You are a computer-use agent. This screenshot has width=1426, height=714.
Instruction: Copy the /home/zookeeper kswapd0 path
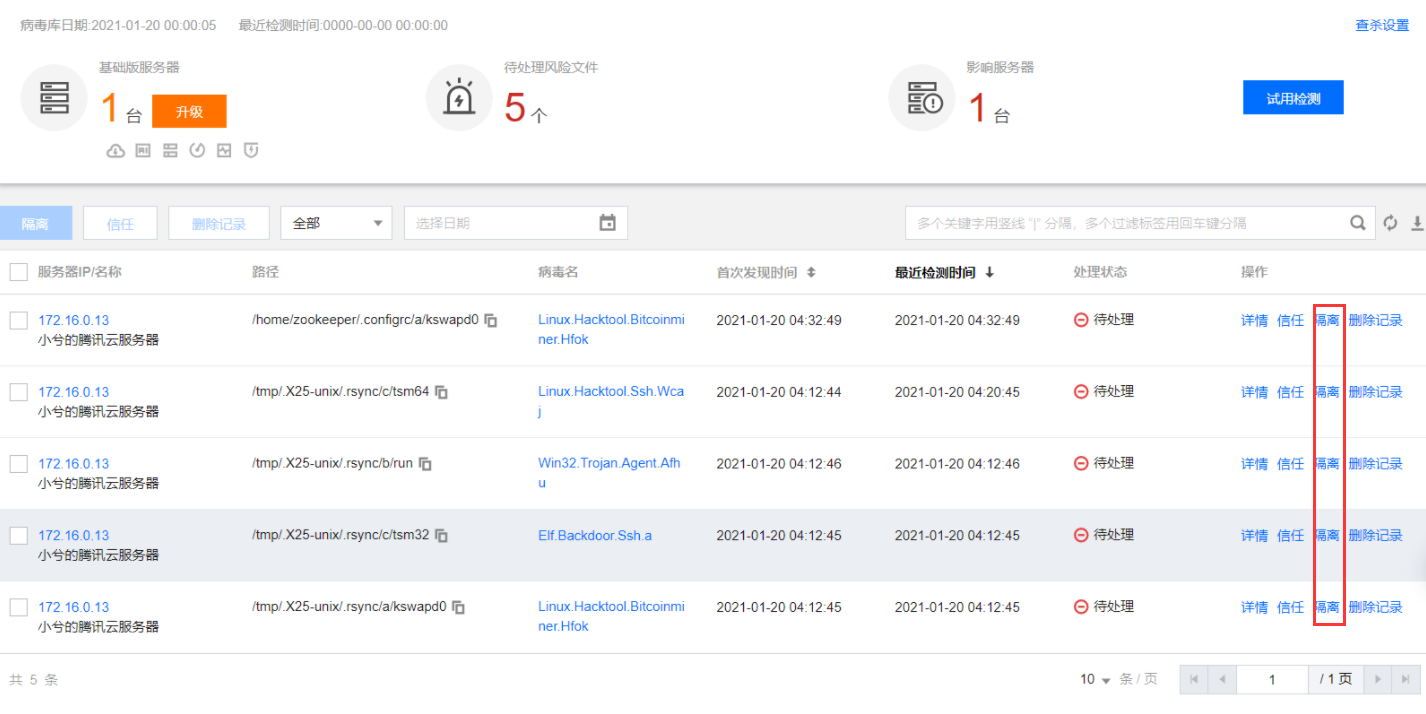491,320
